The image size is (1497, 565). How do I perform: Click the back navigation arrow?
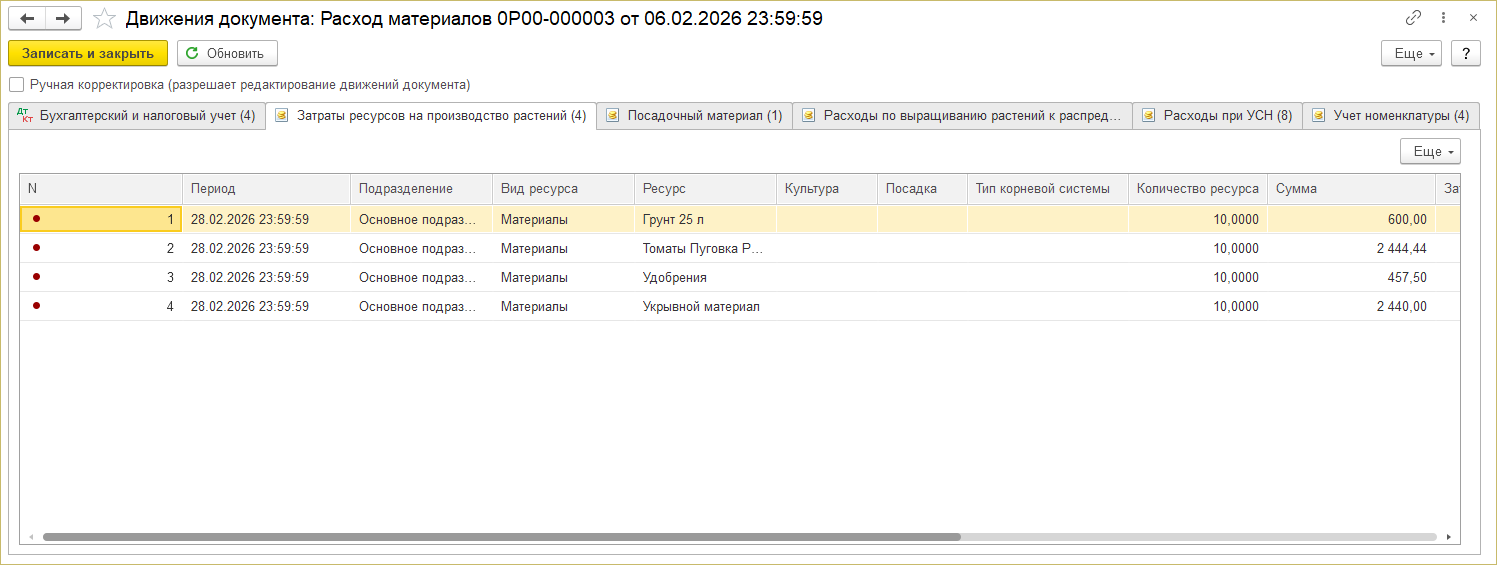point(27,18)
